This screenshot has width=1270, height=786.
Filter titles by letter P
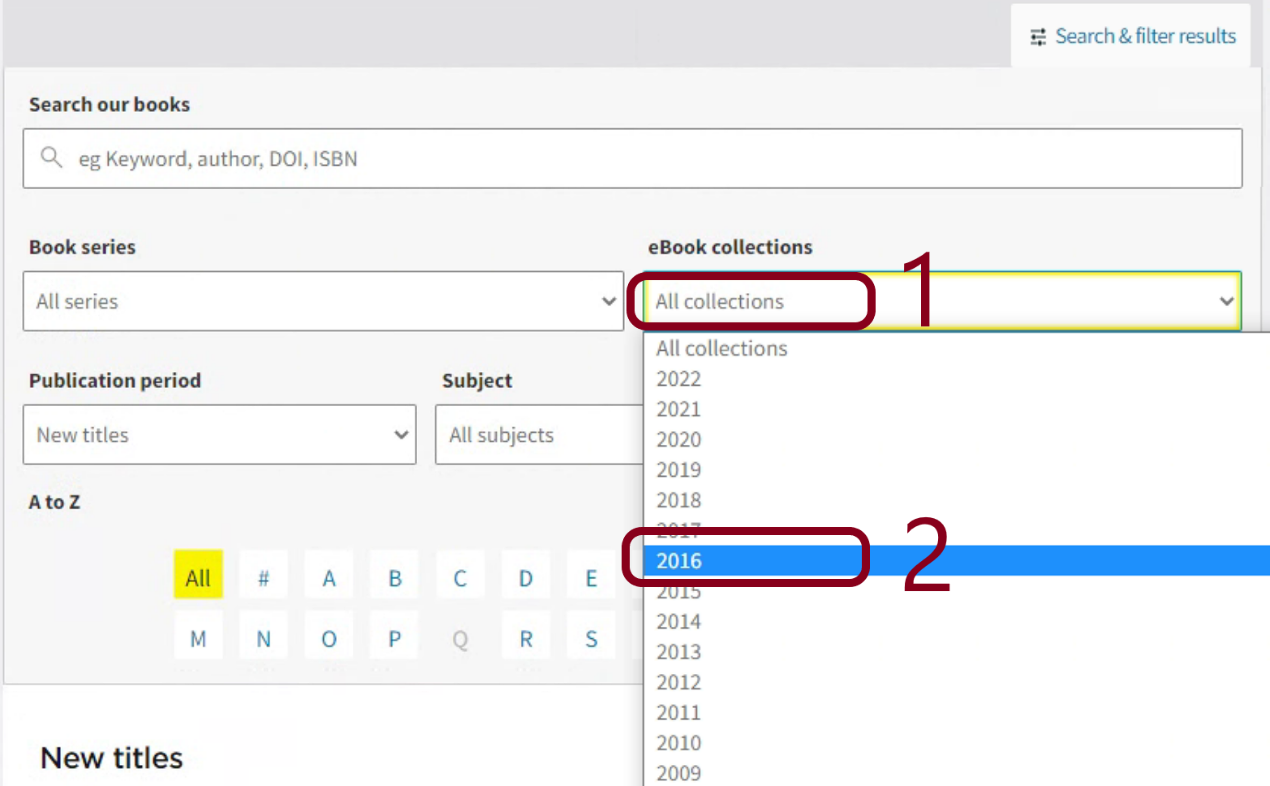pos(395,639)
